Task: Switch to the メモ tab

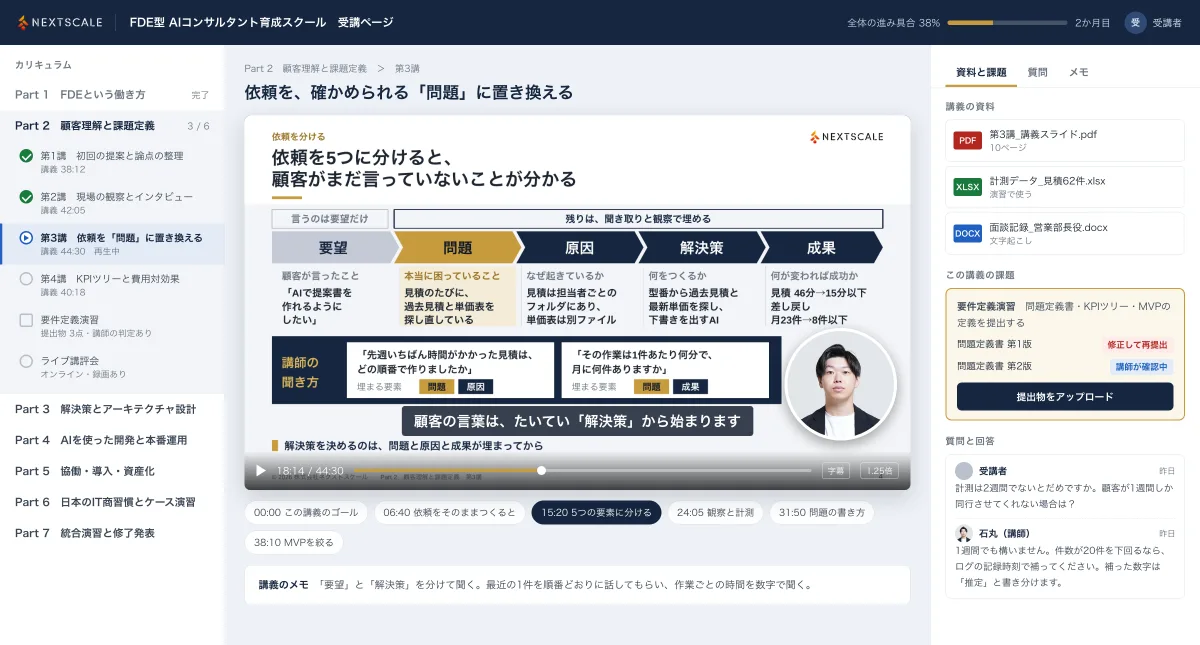Action: pyautogui.click(x=1078, y=72)
